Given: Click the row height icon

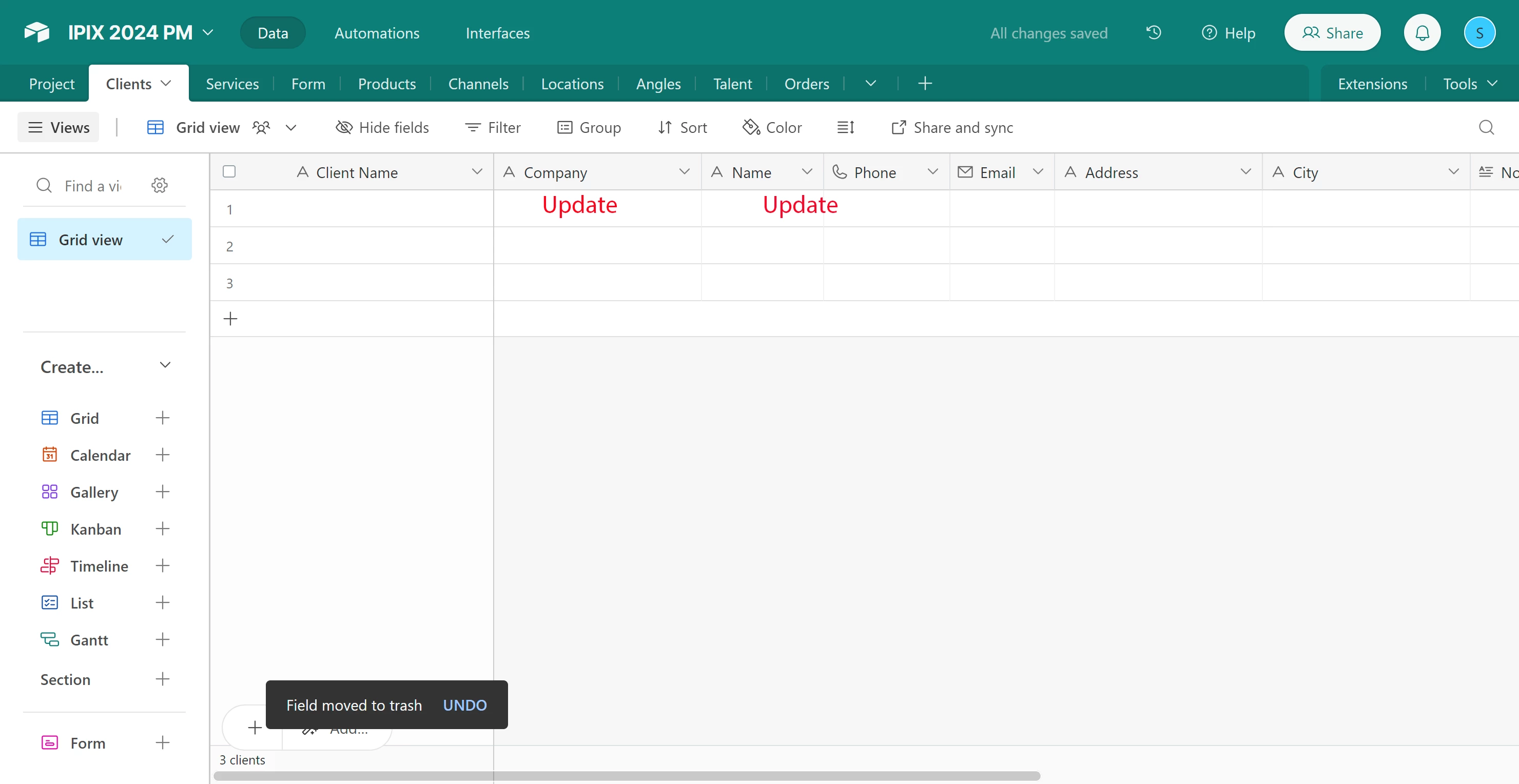Looking at the screenshot, I should pos(846,127).
